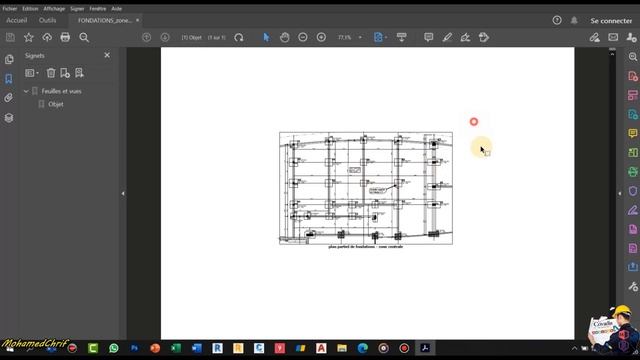Go to the next page arrow
The width and height of the screenshot is (640, 360).
point(165,38)
